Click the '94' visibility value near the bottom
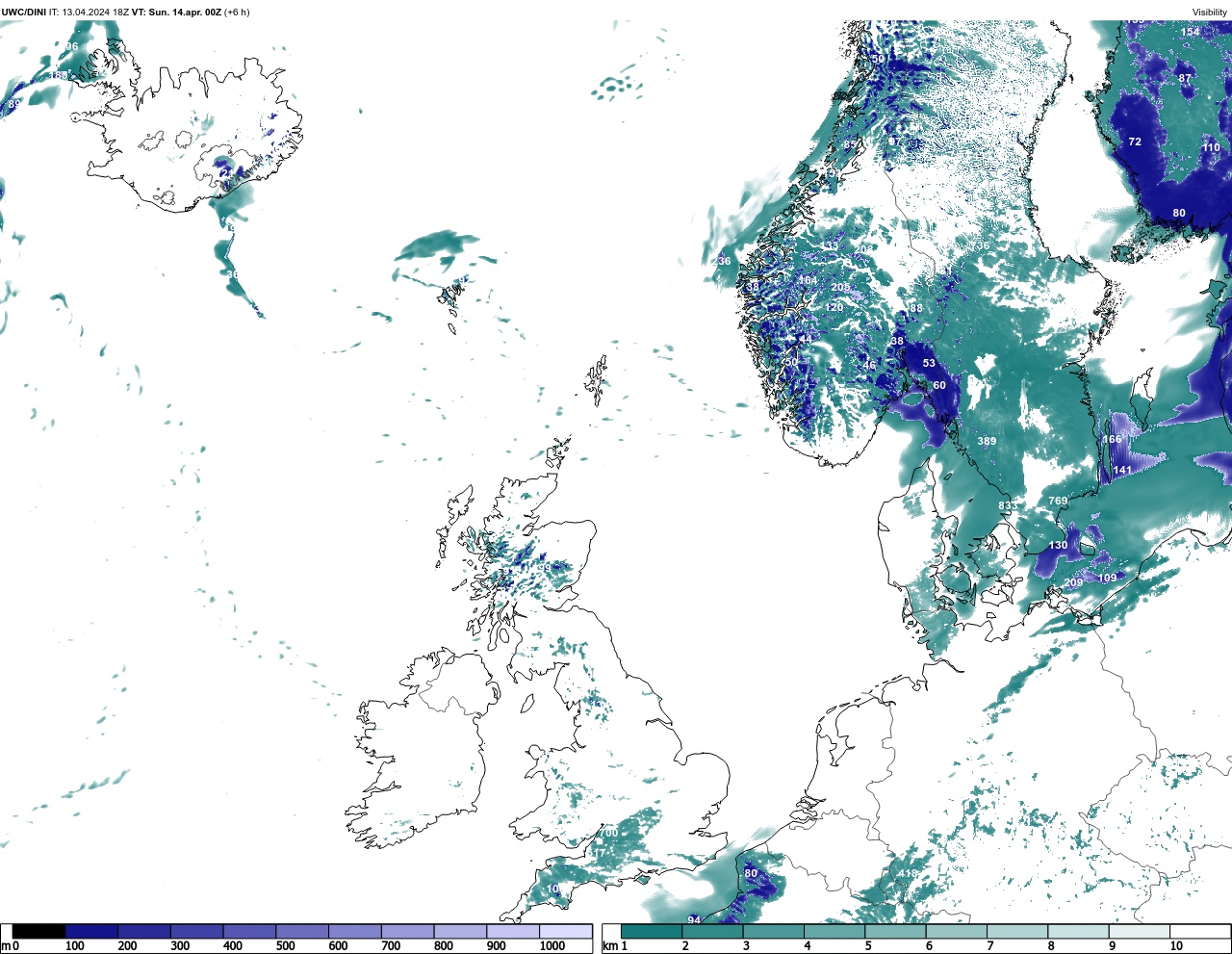Viewport: 1232px width, 954px height. point(694,920)
